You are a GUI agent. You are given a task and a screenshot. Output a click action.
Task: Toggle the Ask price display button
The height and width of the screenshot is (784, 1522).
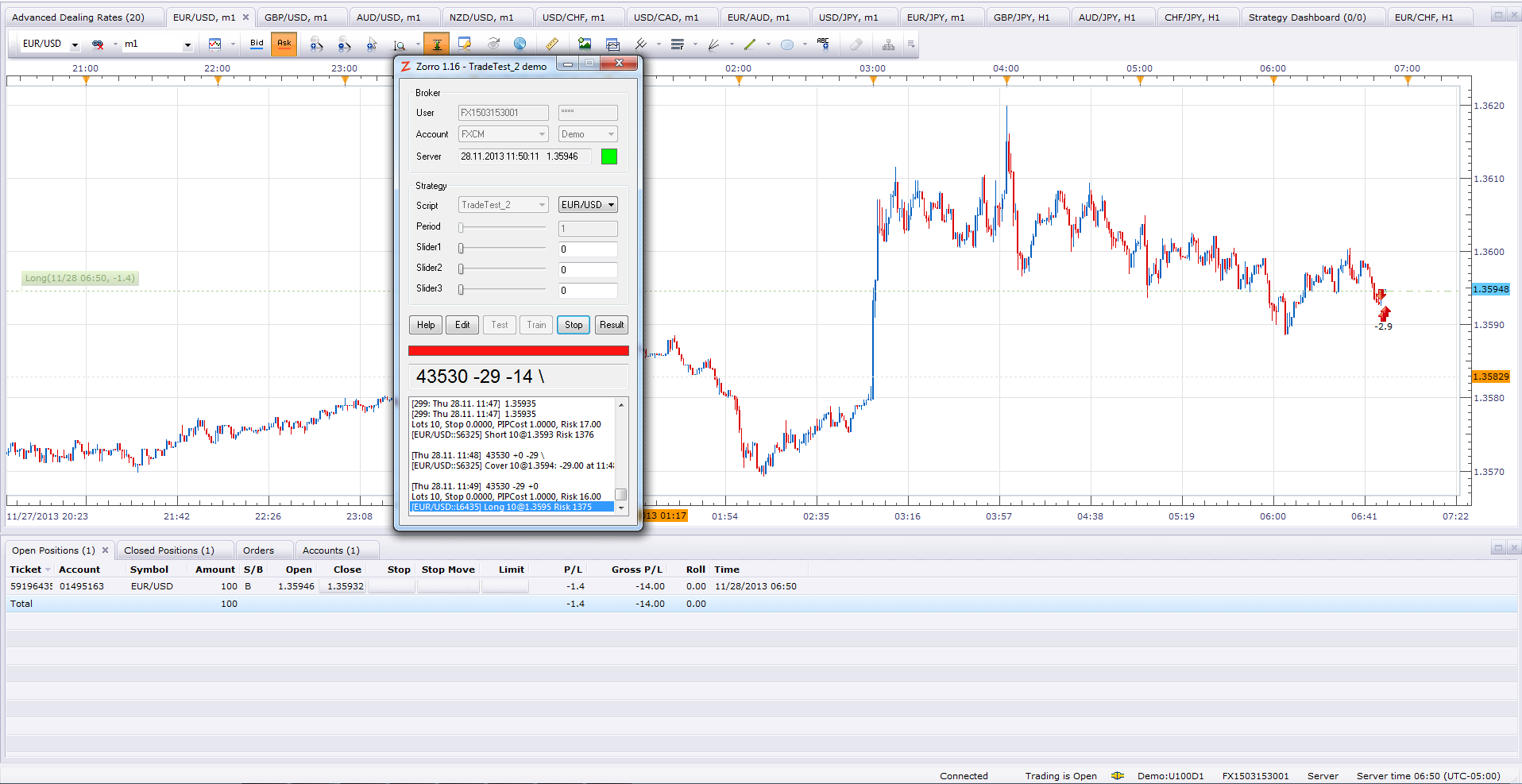coord(284,44)
